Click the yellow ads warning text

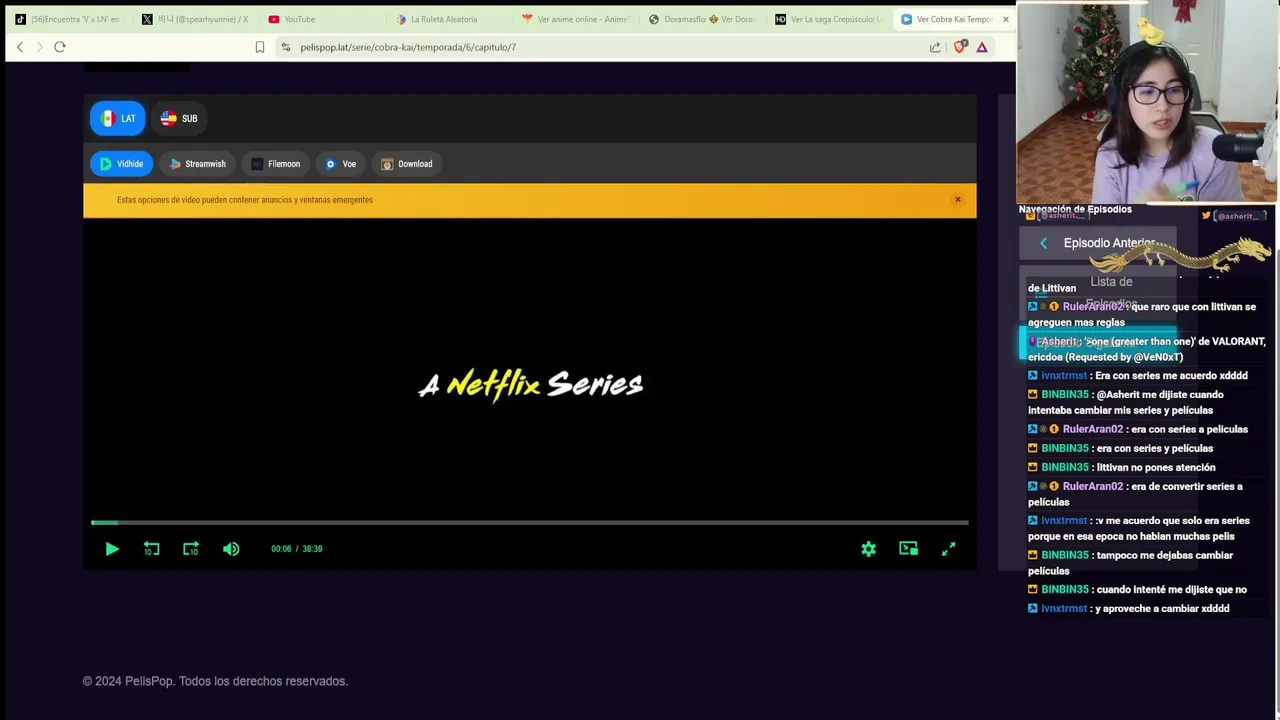click(x=245, y=200)
